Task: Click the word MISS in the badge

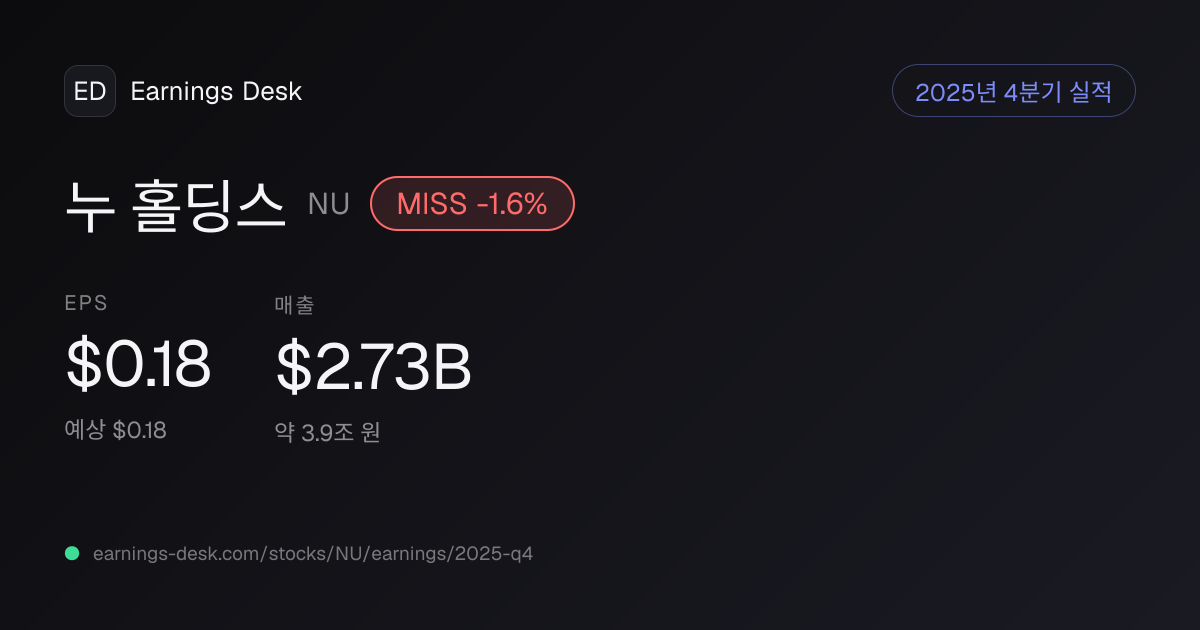Action: pyautogui.click(x=432, y=204)
